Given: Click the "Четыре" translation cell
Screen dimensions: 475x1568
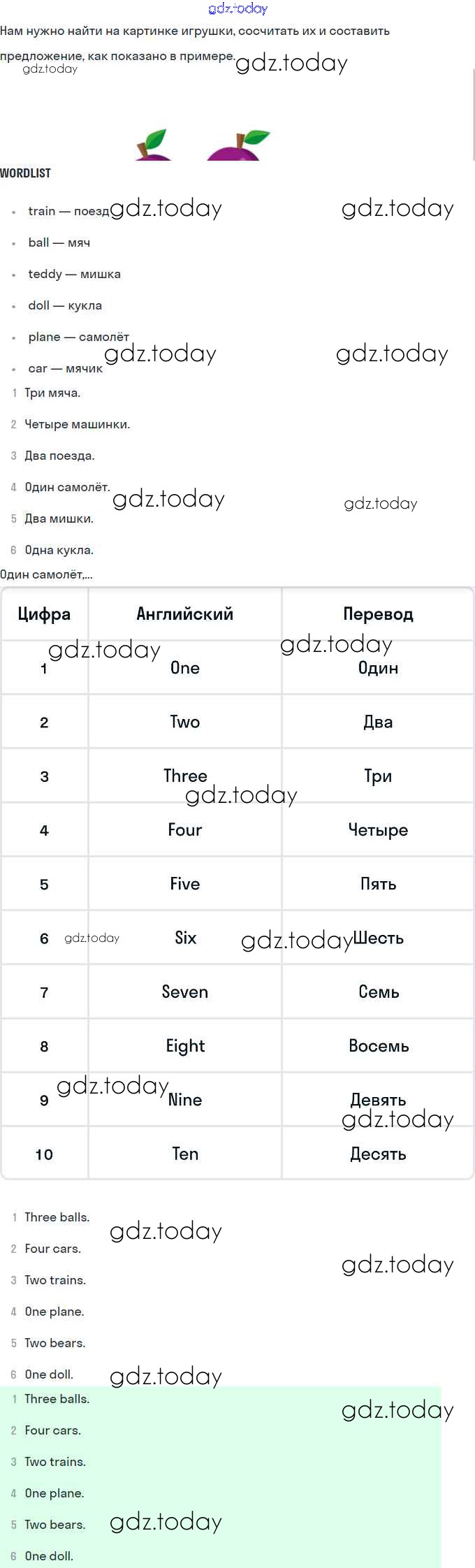Looking at the screenshot, I should [378, 830].
